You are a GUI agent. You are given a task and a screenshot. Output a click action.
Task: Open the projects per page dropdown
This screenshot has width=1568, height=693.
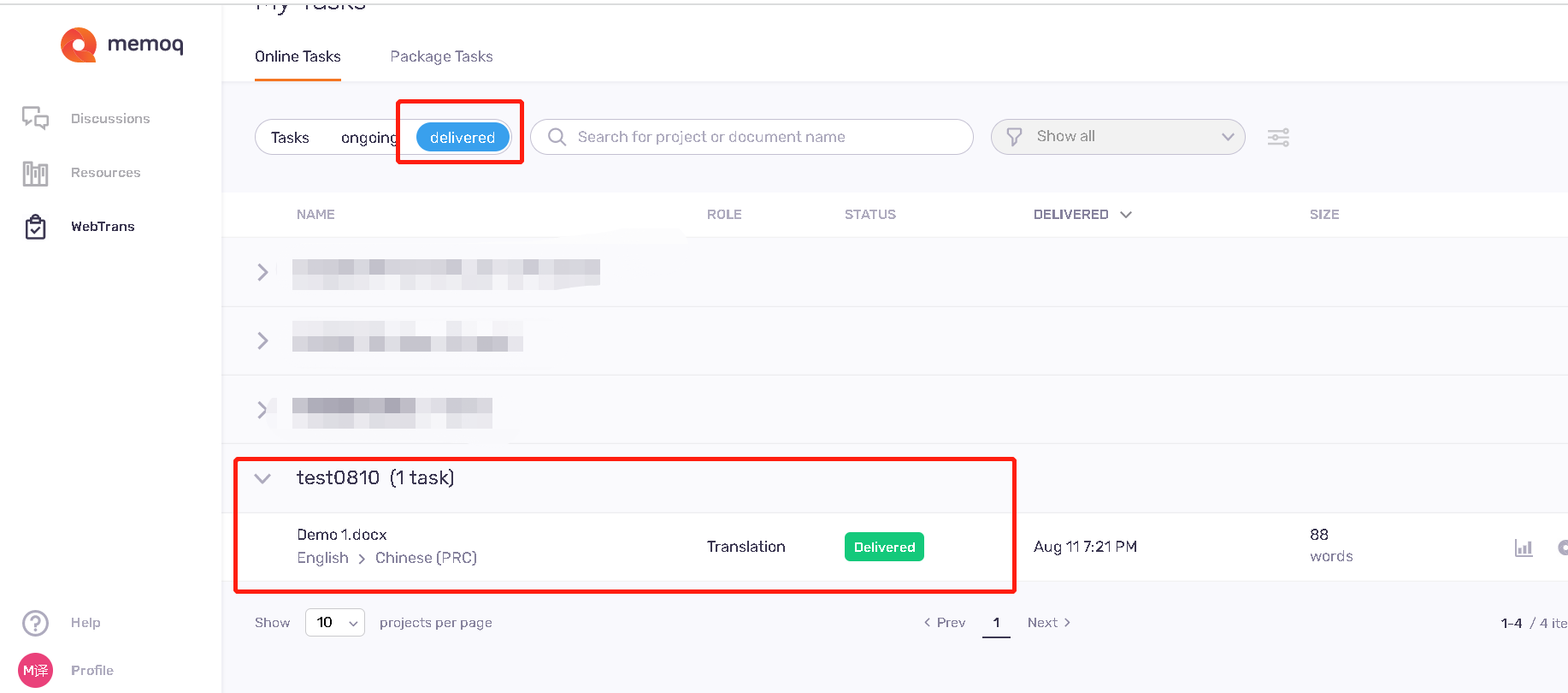(335, 623)
